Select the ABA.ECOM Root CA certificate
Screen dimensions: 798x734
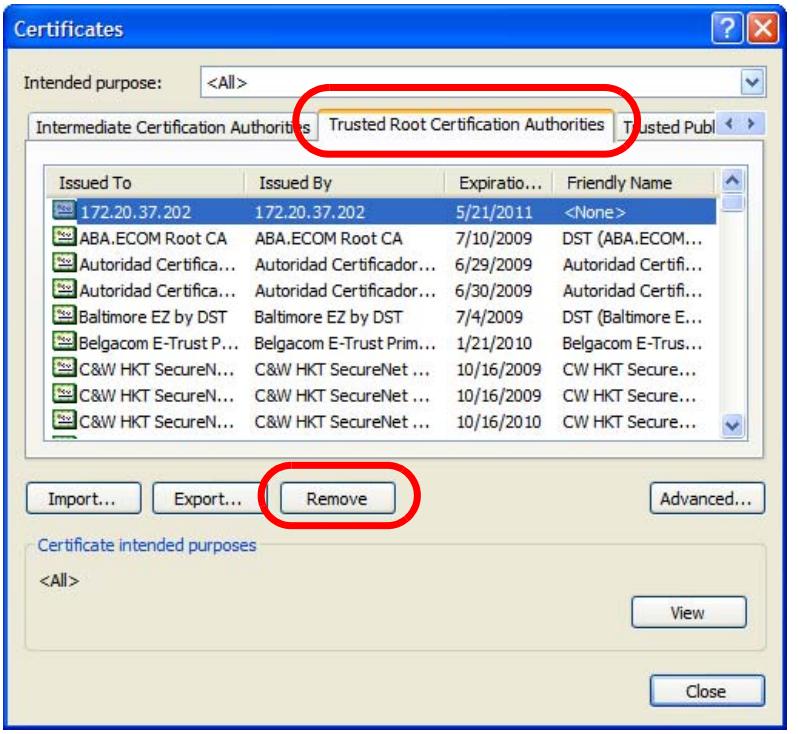384,238
